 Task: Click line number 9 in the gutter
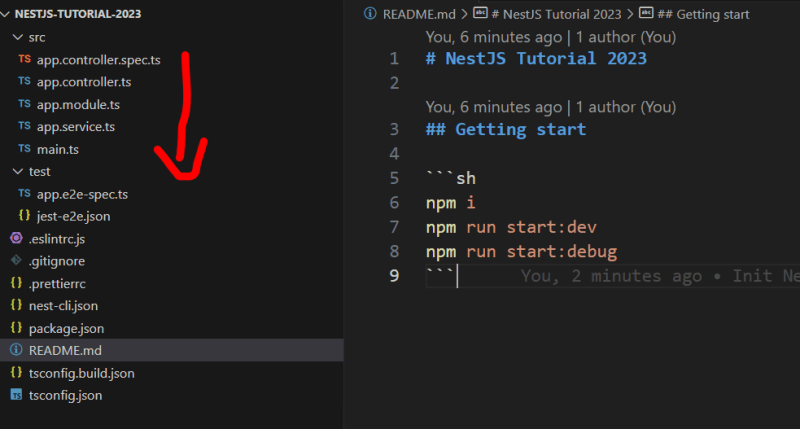coord(394,276)
